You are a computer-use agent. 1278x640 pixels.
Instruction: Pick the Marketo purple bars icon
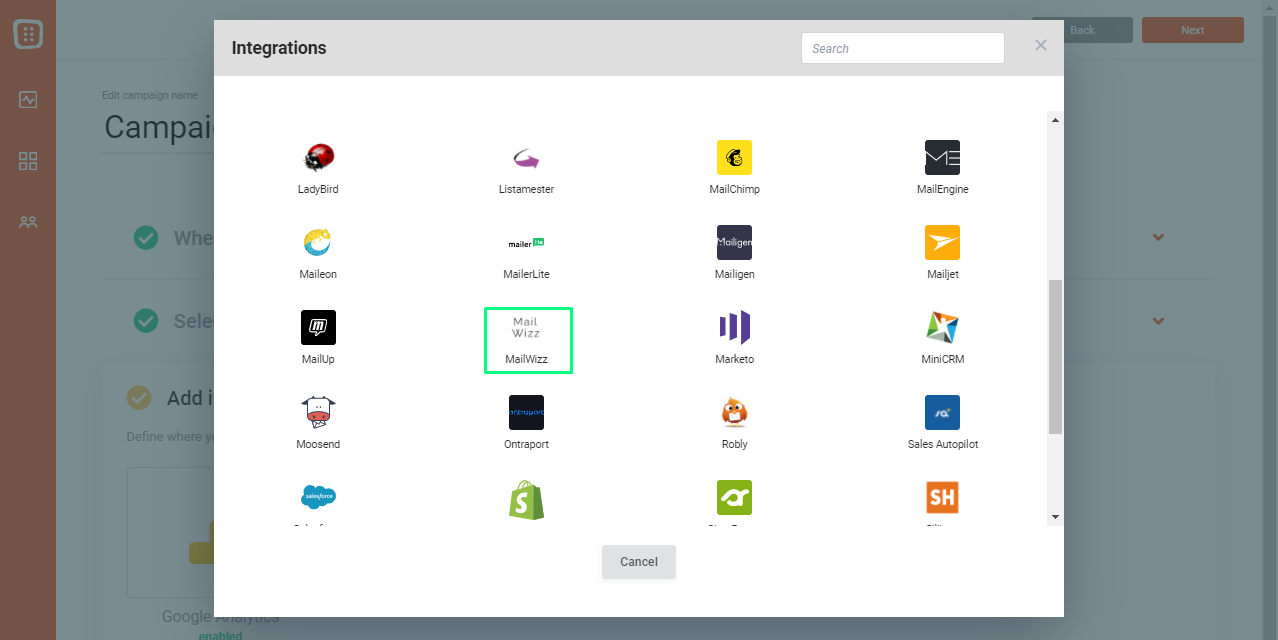pos(734,327)
